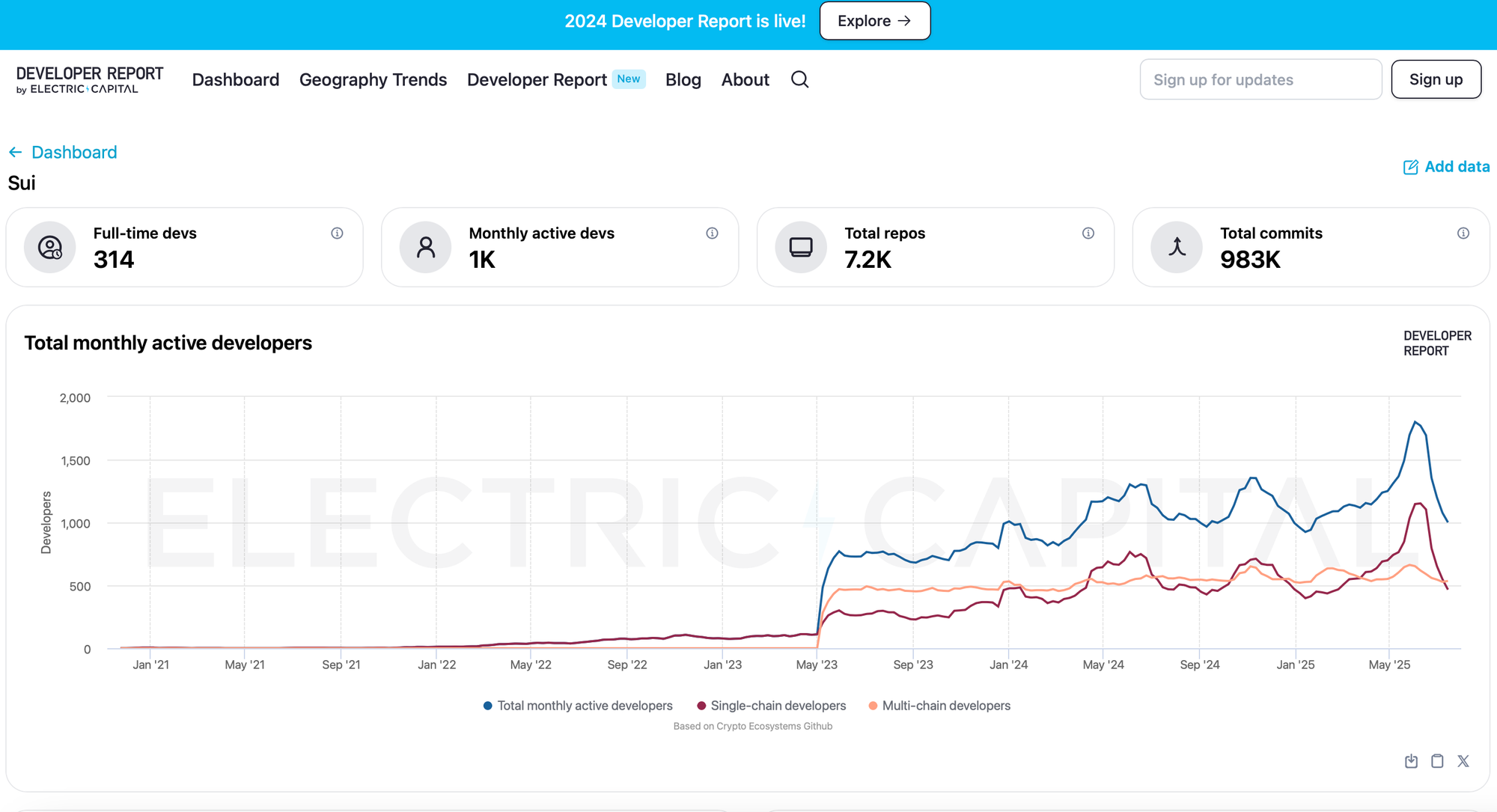Image resolution: width=1497 pixels, height=812 pixels.
Task: Click the download chart icon
Action: tap(1411, 761)
